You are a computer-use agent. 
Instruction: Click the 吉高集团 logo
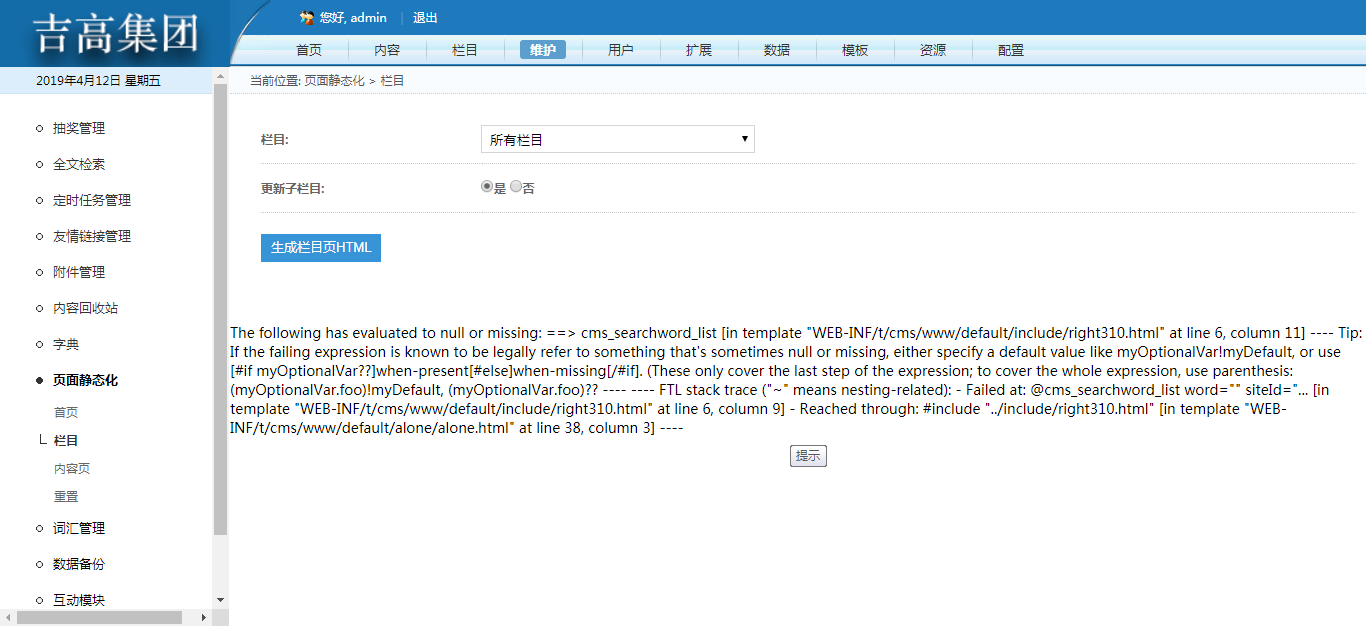point(116,34)
